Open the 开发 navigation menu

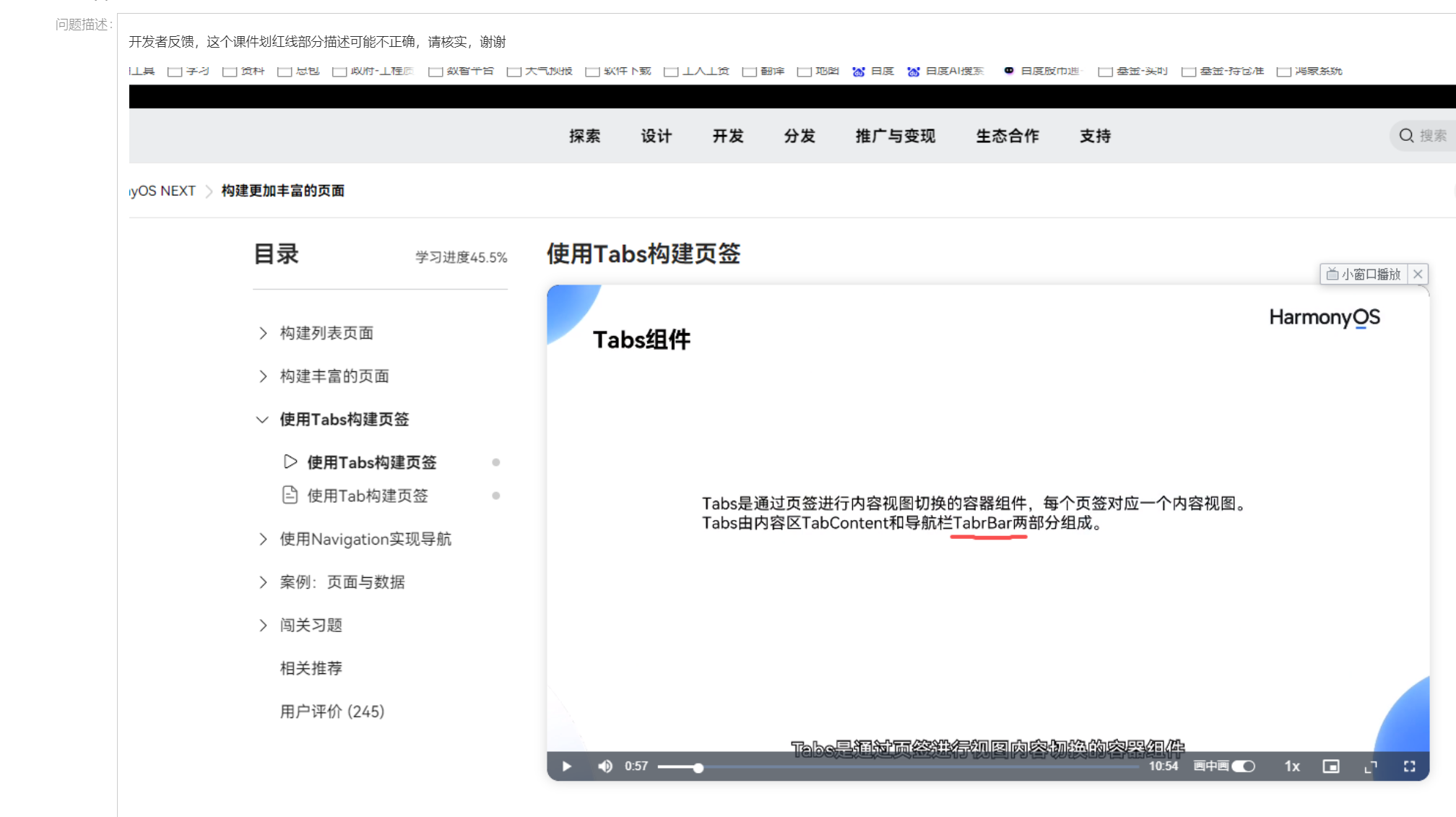pyautogui.click(x=727, y=136)
